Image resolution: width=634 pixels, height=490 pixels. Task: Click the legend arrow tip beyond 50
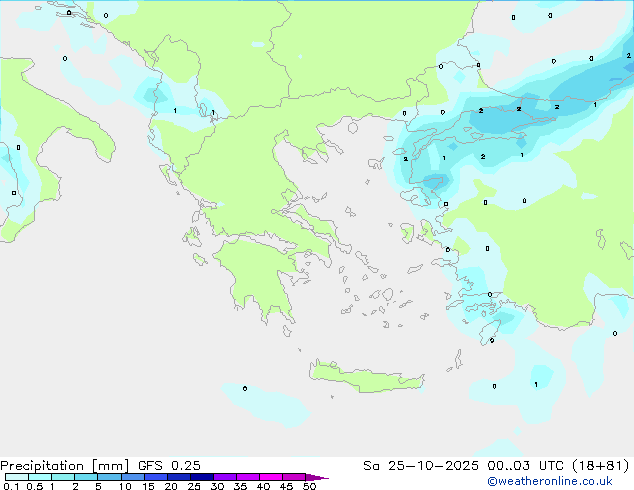pos(317,477)
